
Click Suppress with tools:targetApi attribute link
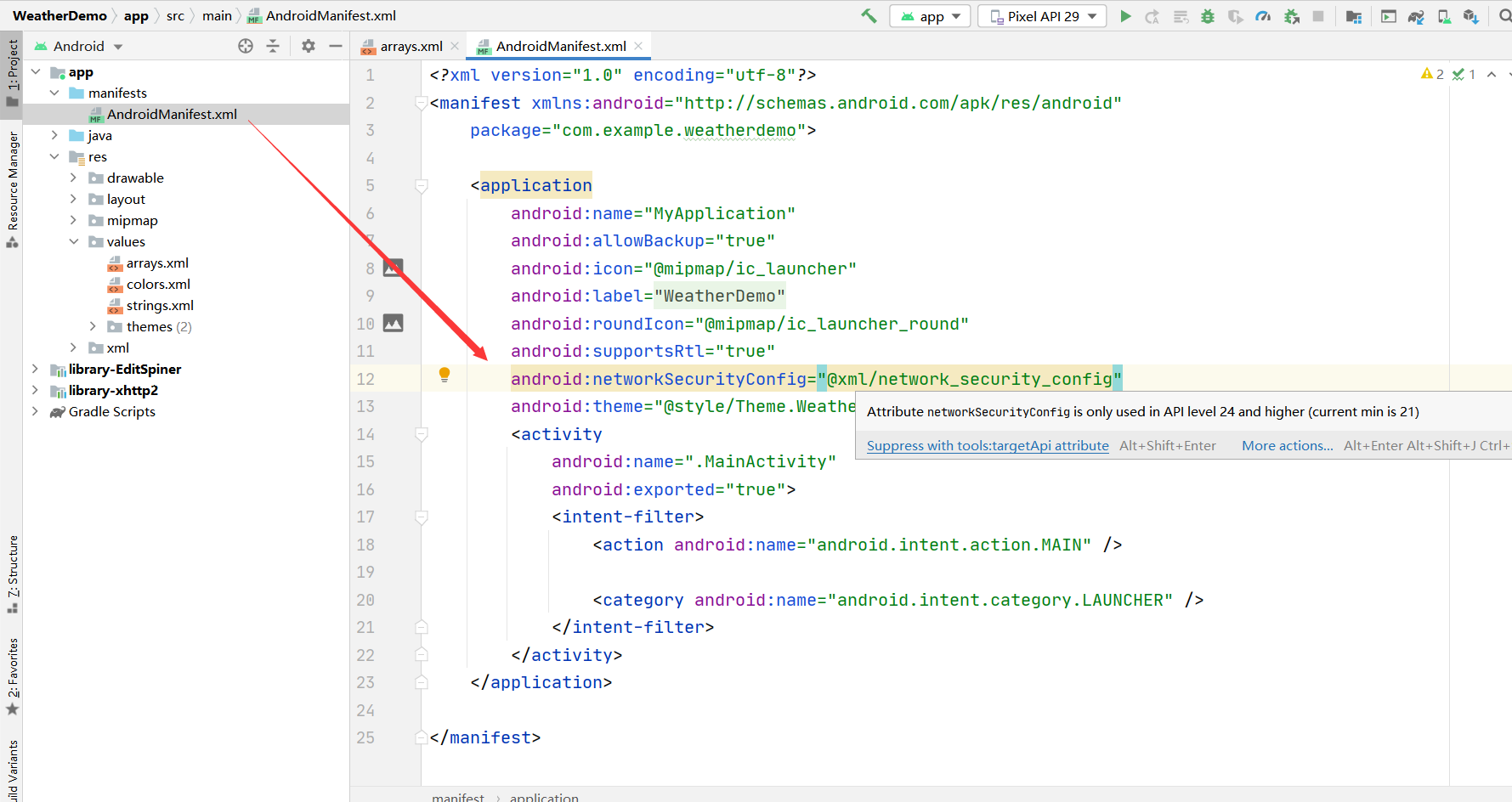pos(988,445)
